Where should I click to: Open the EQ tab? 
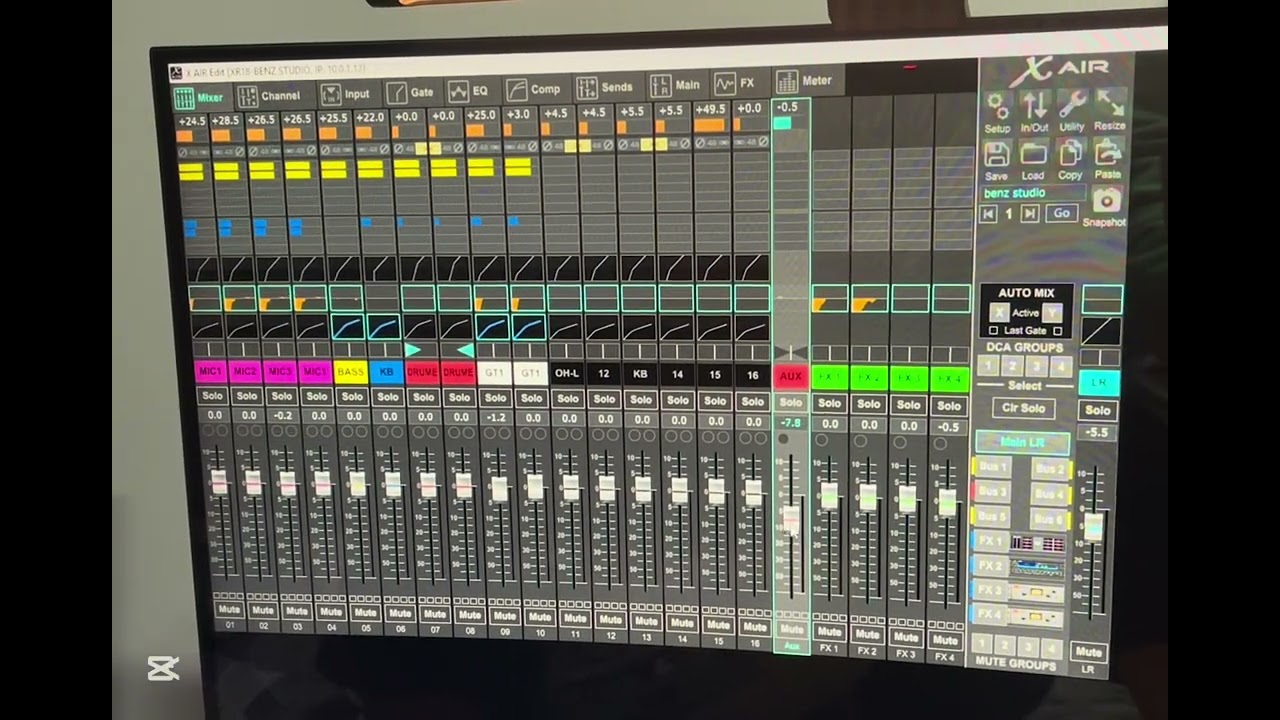click(470, 90)
